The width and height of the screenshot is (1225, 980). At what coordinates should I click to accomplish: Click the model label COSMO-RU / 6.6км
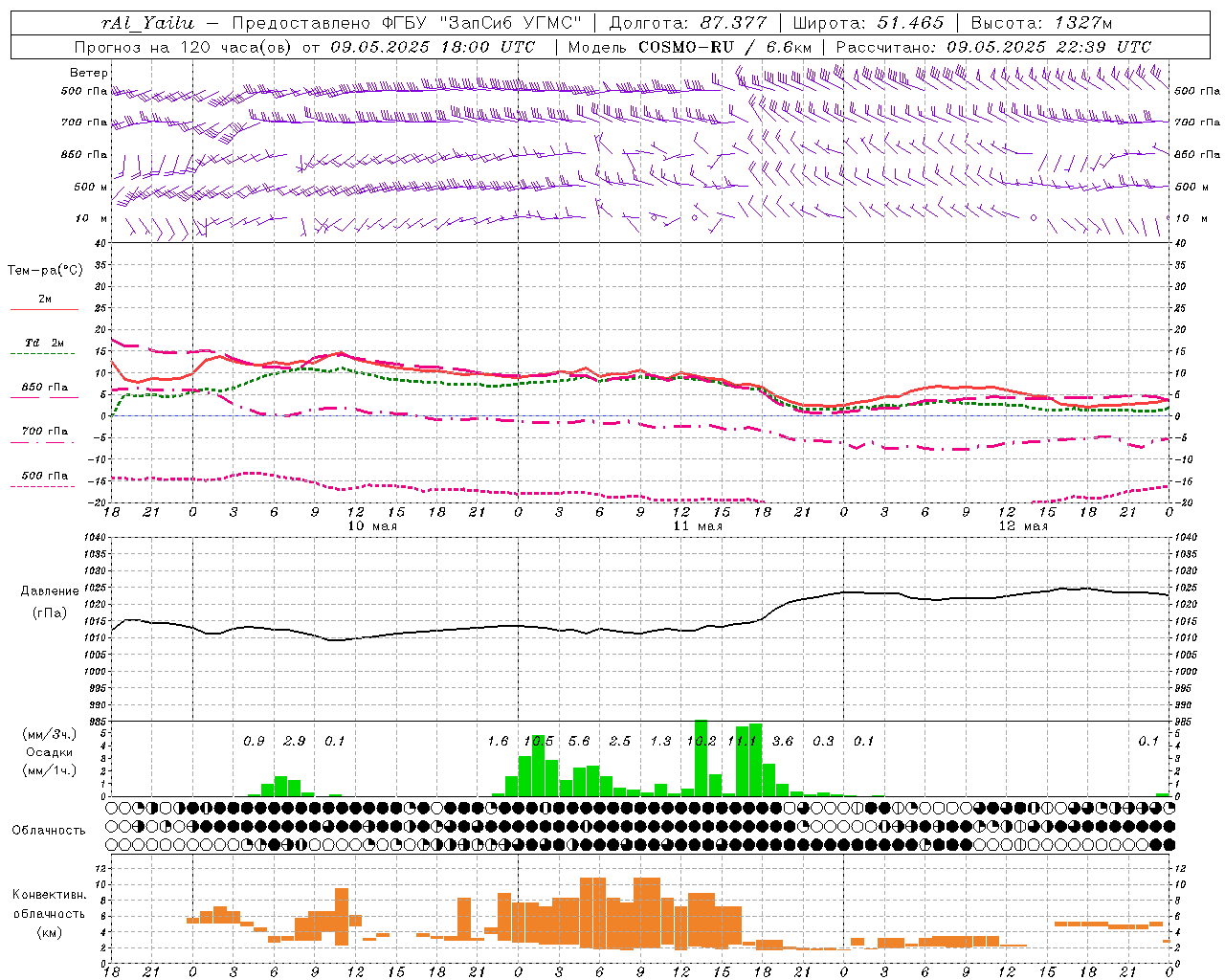click(725, 47)
